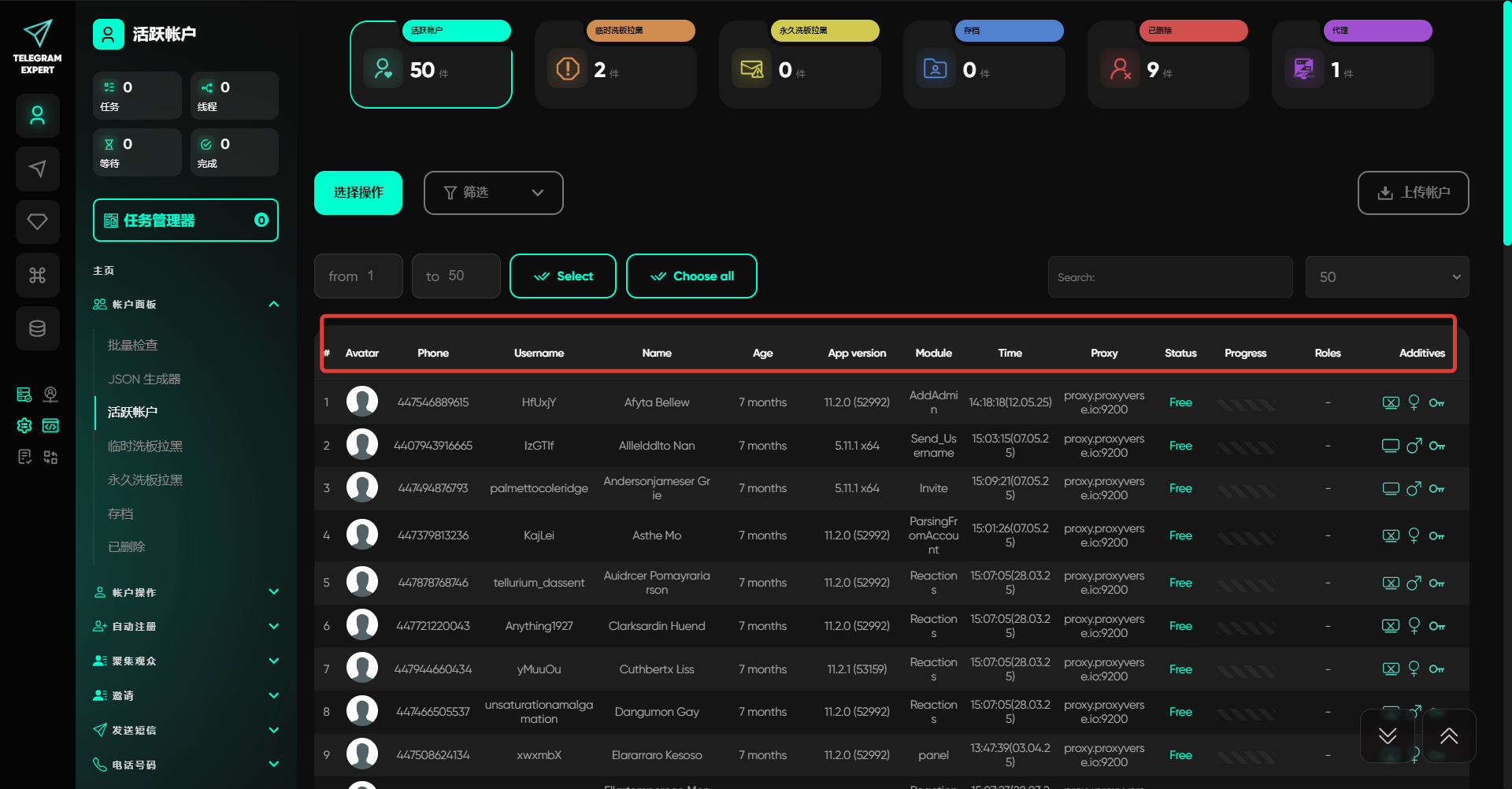The width and height of the screenshot is (1512, 789).
Task: Click the diamond icon in left sidebar
Action: coord(37,222)
